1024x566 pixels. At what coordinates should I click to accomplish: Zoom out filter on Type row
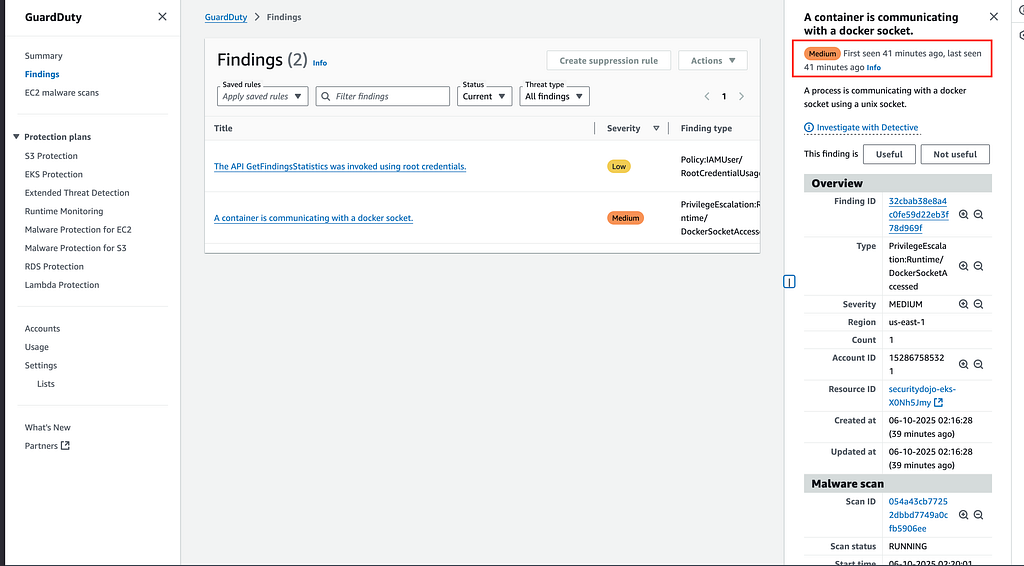pos(978,266)
